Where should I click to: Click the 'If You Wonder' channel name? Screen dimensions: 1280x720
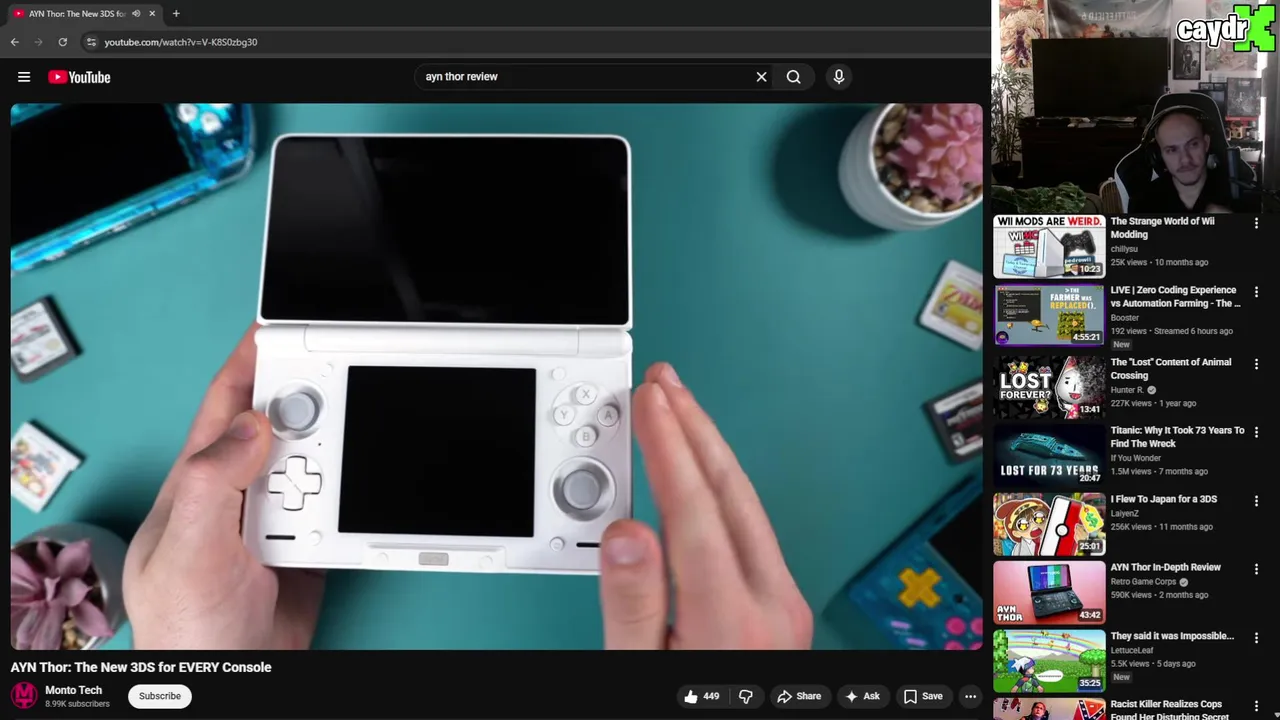coord(1135,458)
